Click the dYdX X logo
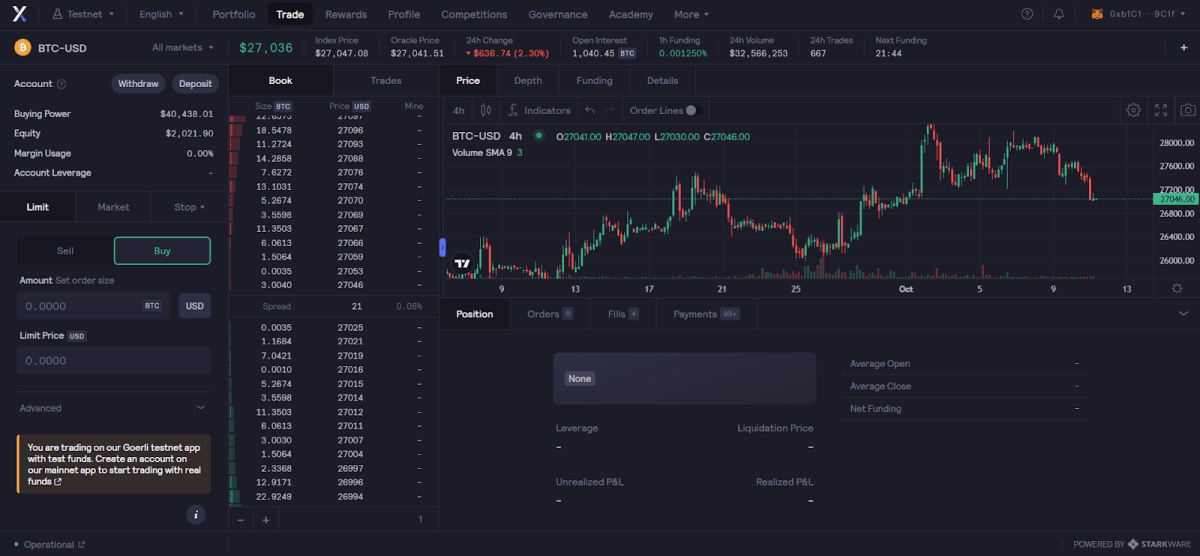Viewport: 1200px width, 556px height. coord(20,14)
